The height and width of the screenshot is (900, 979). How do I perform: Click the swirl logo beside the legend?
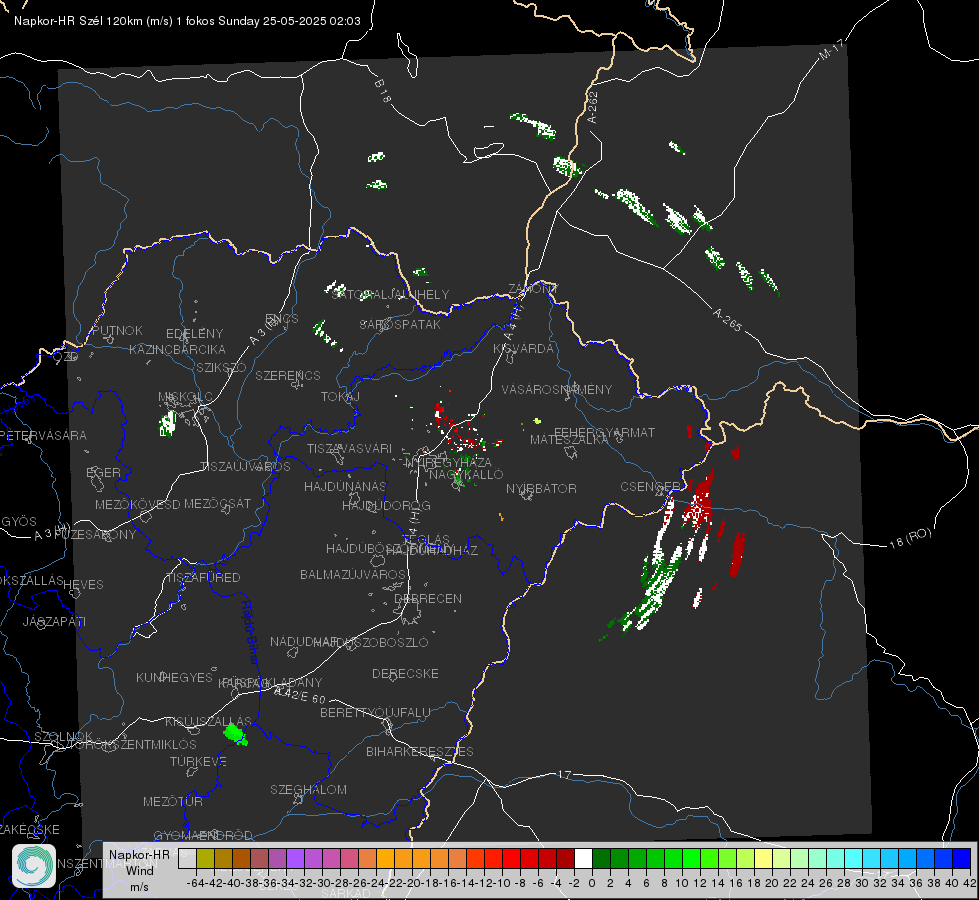click(x=34, y=866)
